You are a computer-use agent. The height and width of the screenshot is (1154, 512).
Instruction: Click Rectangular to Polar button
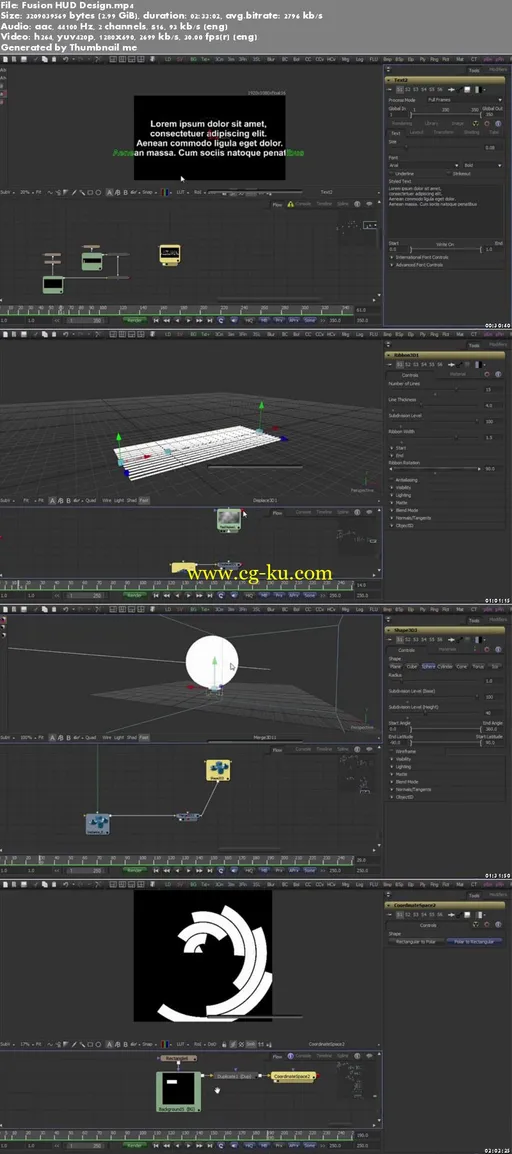(417, 941)
